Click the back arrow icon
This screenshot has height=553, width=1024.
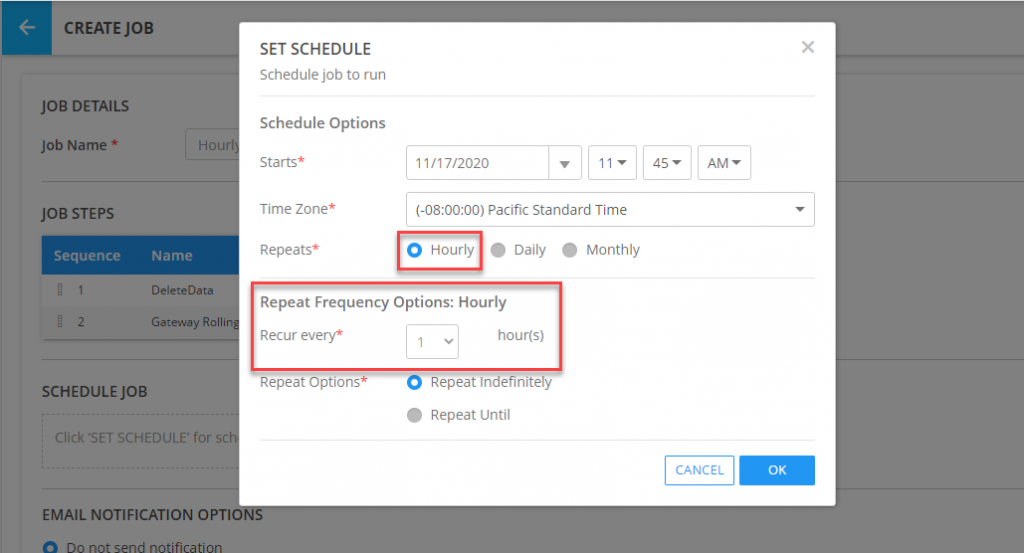tap(26, 27)
